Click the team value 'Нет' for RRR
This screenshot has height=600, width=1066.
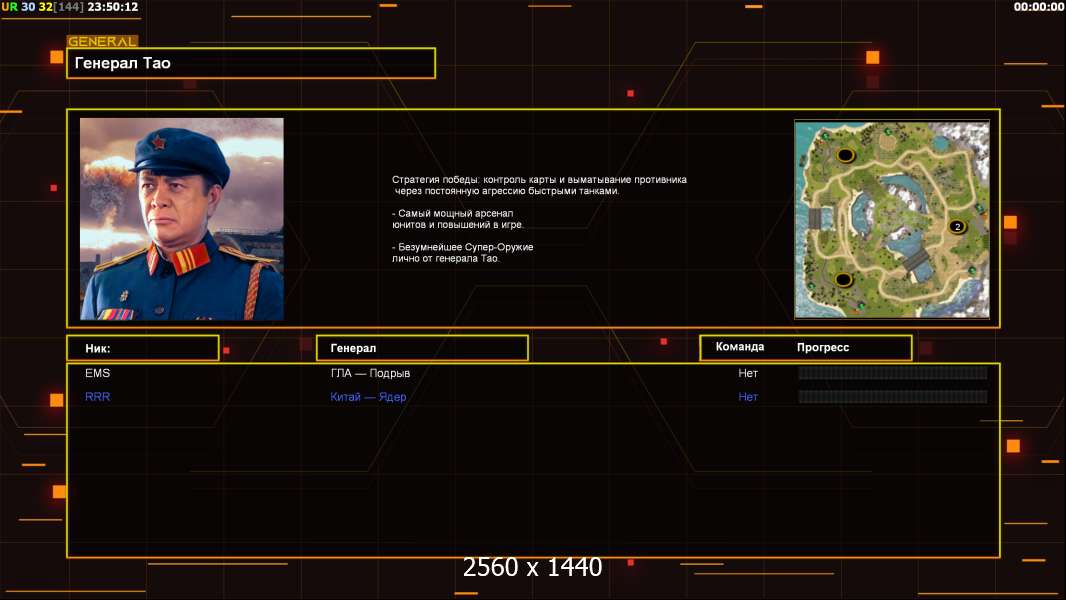(748, 397)
